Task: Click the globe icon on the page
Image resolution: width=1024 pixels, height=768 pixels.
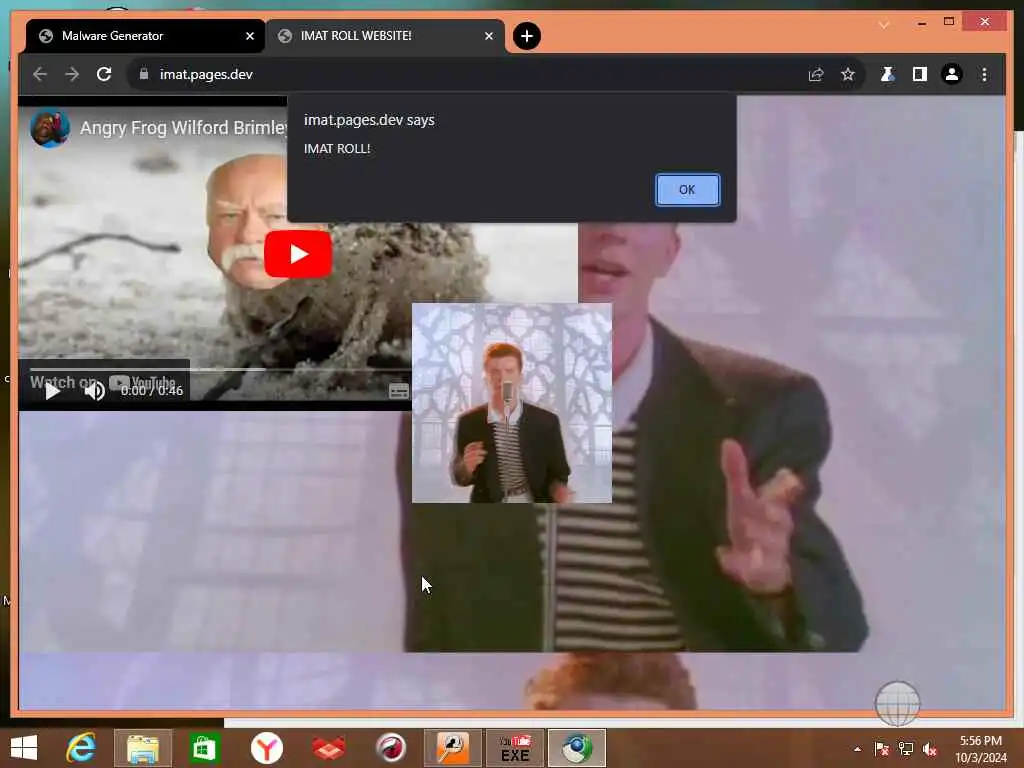Action: (x=897, y=703)
